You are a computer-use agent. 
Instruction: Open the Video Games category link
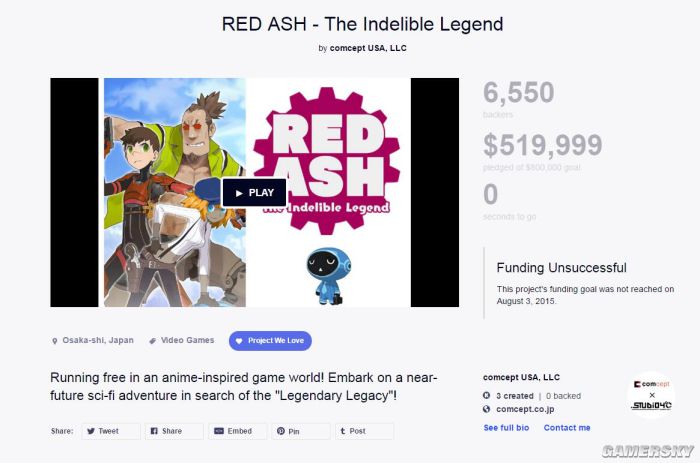coord(188,340)
